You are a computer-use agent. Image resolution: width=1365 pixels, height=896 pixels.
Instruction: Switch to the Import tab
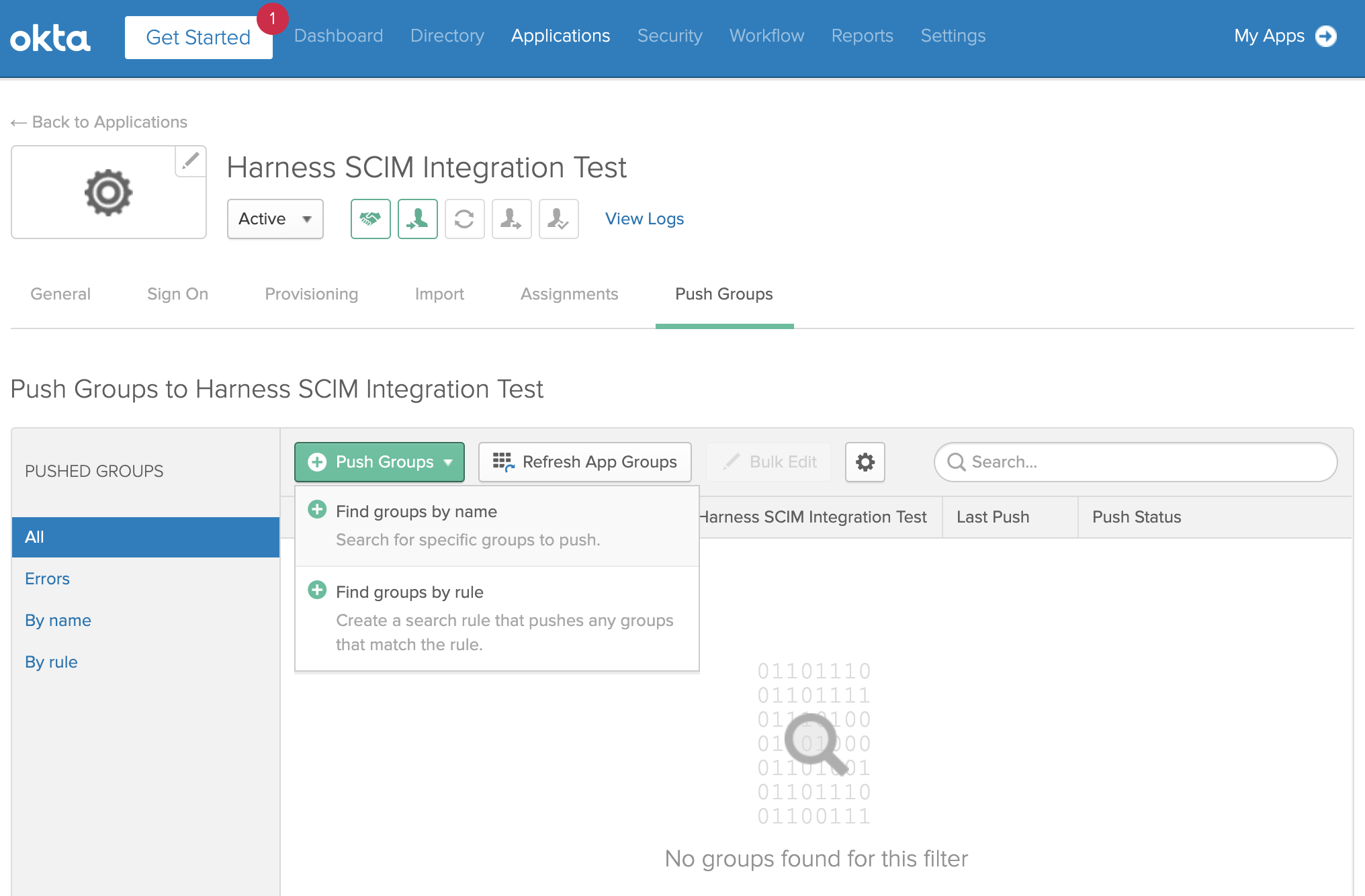click(439, 294)
